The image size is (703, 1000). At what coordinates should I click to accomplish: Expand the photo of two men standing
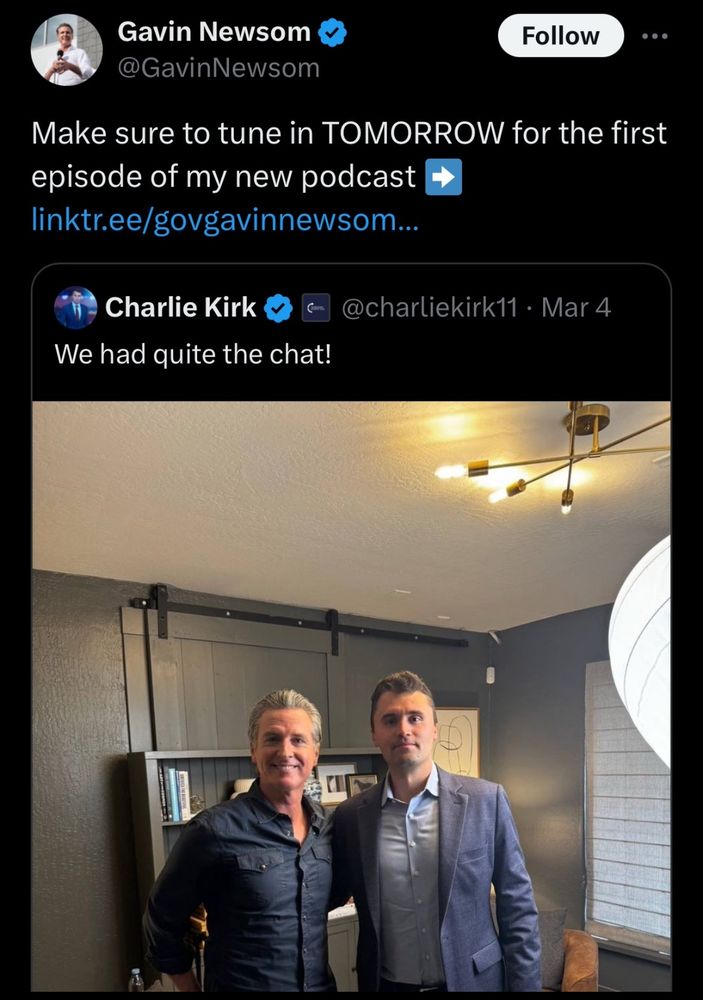tap(352, 696)
